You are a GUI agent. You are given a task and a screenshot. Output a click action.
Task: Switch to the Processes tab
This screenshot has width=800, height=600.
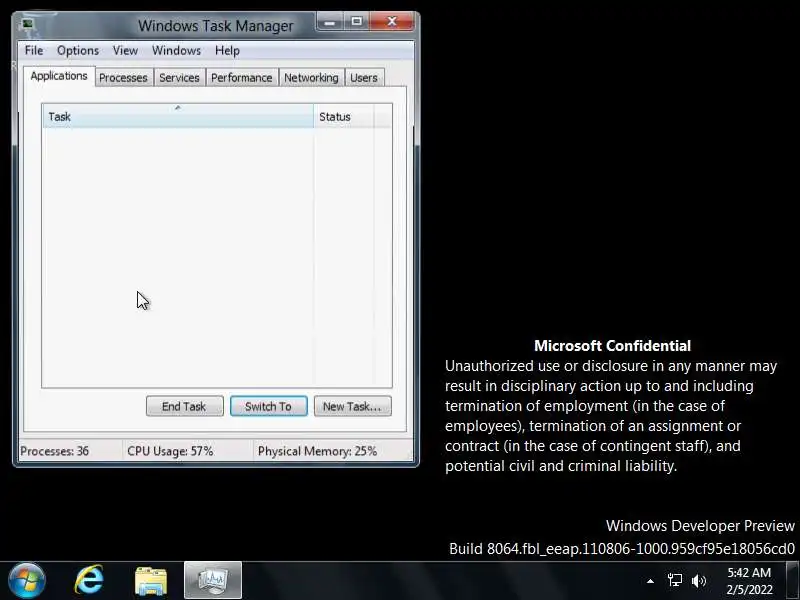(x=123, y=78)
